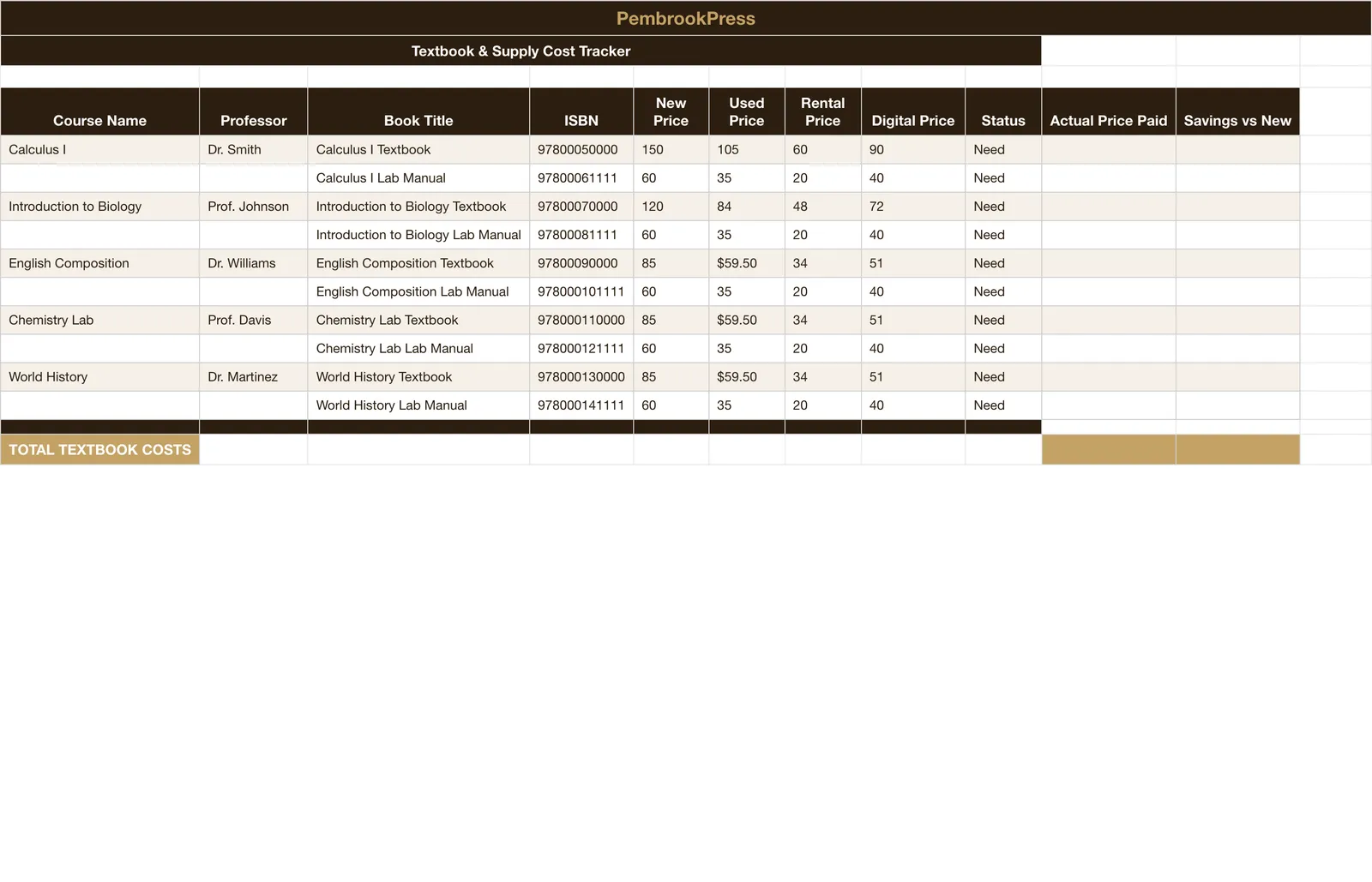Click the Textbook & Supply Cost Tracker header

(521, 51)
